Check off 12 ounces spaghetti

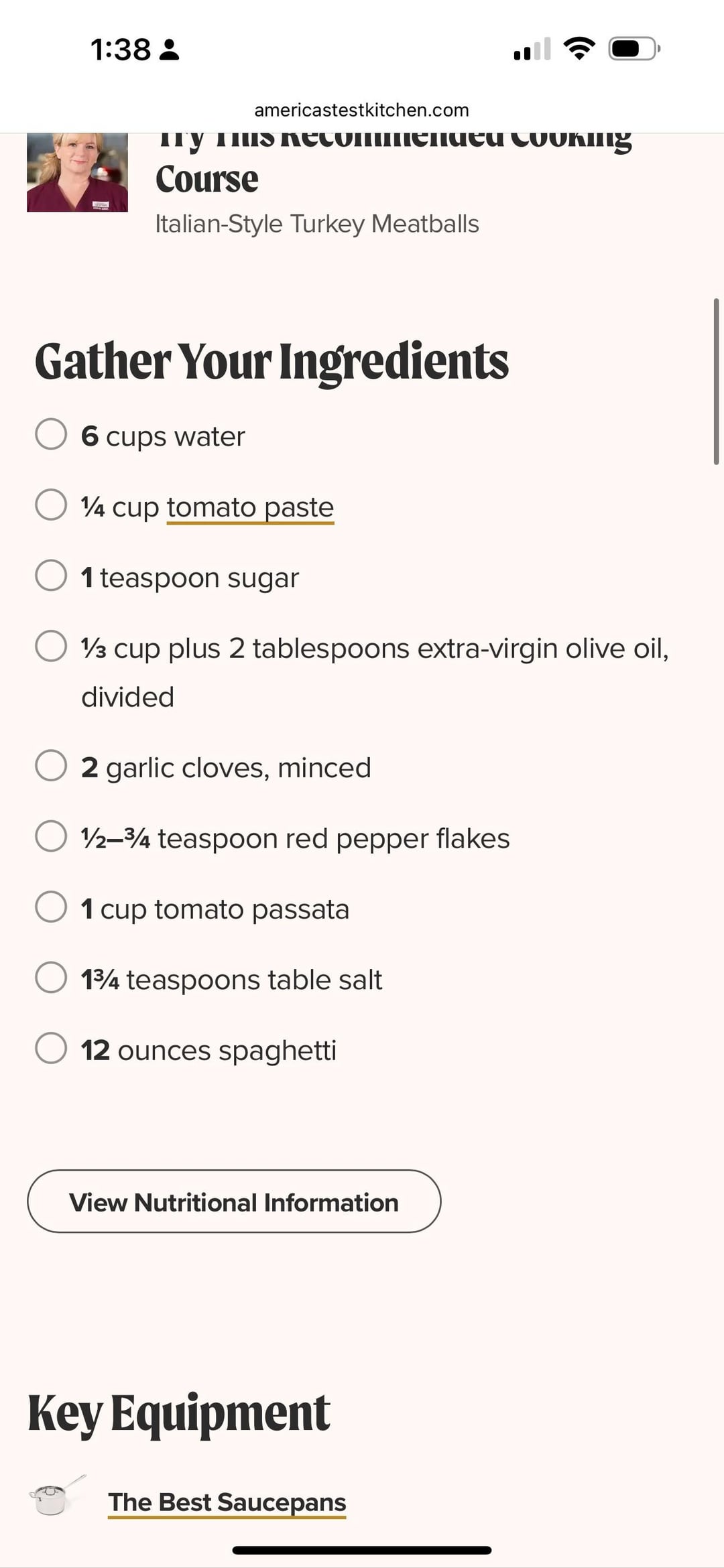point(51,1048)
